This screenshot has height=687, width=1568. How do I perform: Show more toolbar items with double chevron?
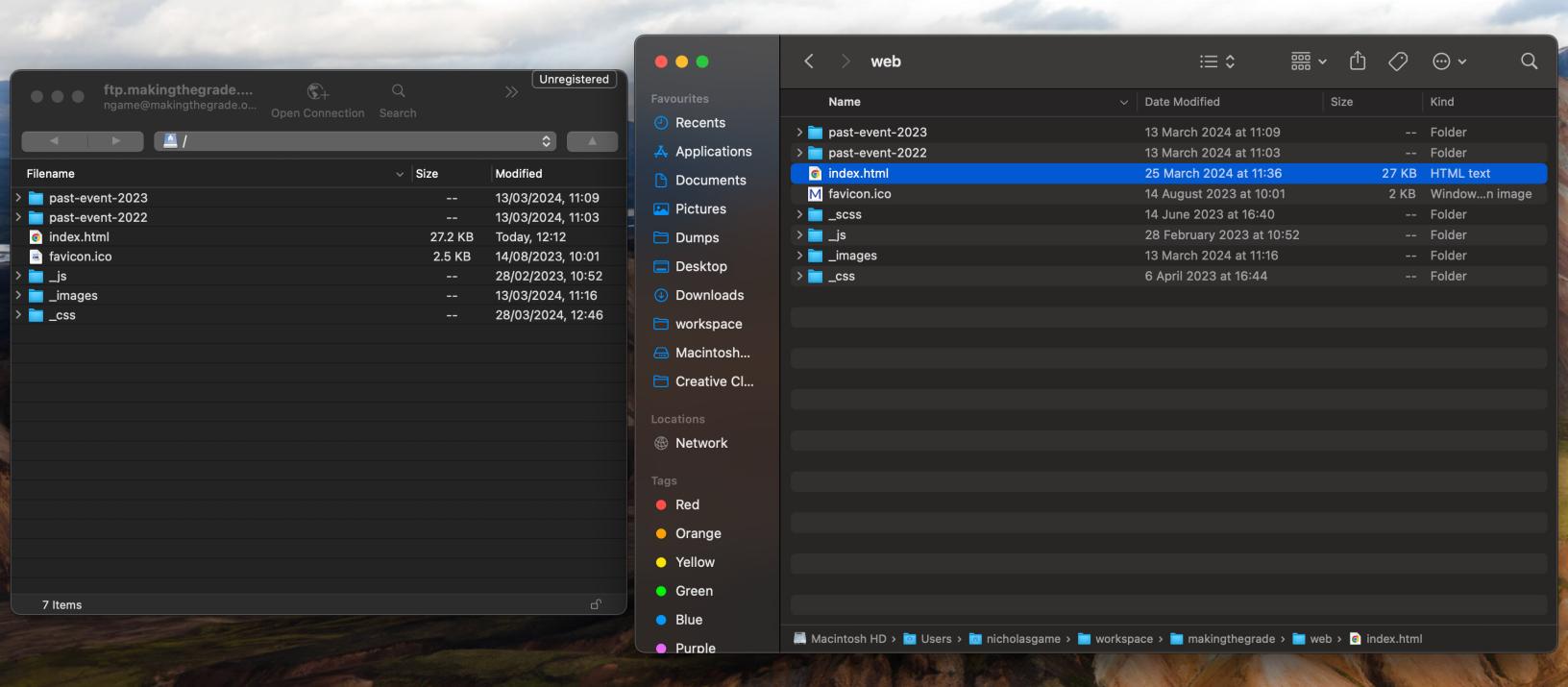pos(511,92)
